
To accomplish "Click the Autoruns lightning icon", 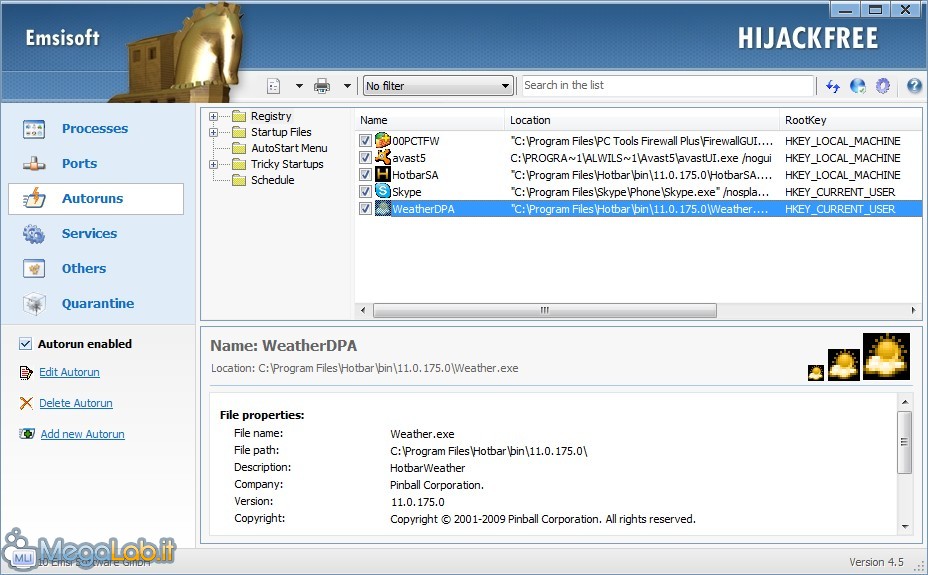I will [34, 198].
